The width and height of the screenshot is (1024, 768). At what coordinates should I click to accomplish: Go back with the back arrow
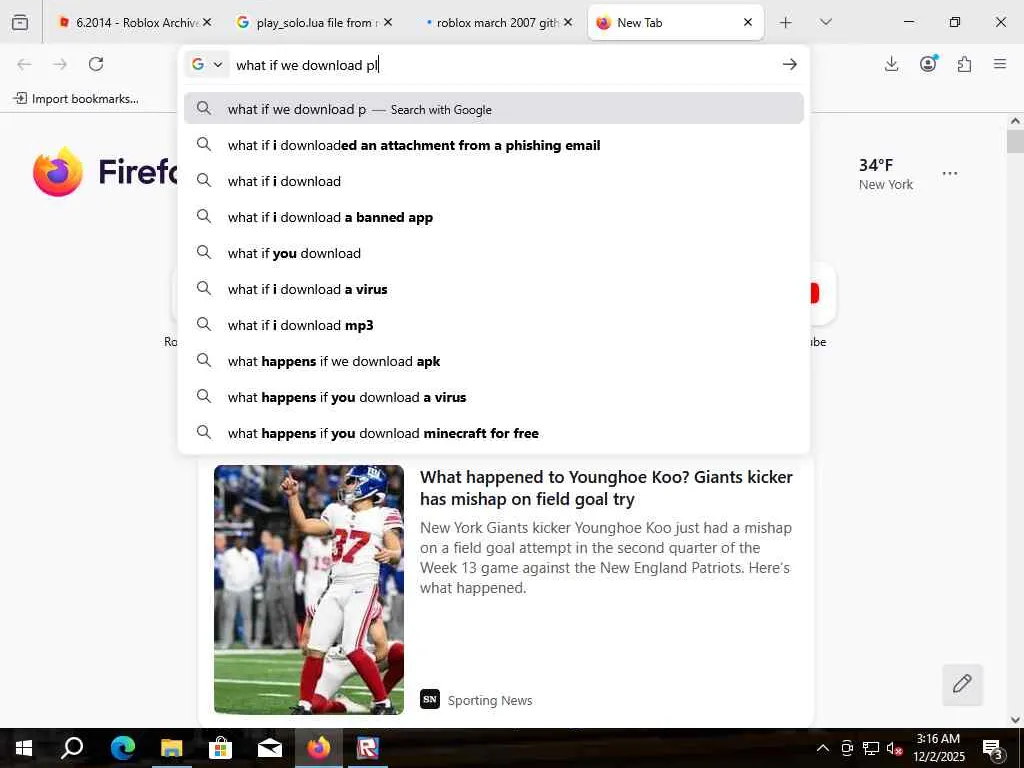pyautogui.click(x=24, y=64)
